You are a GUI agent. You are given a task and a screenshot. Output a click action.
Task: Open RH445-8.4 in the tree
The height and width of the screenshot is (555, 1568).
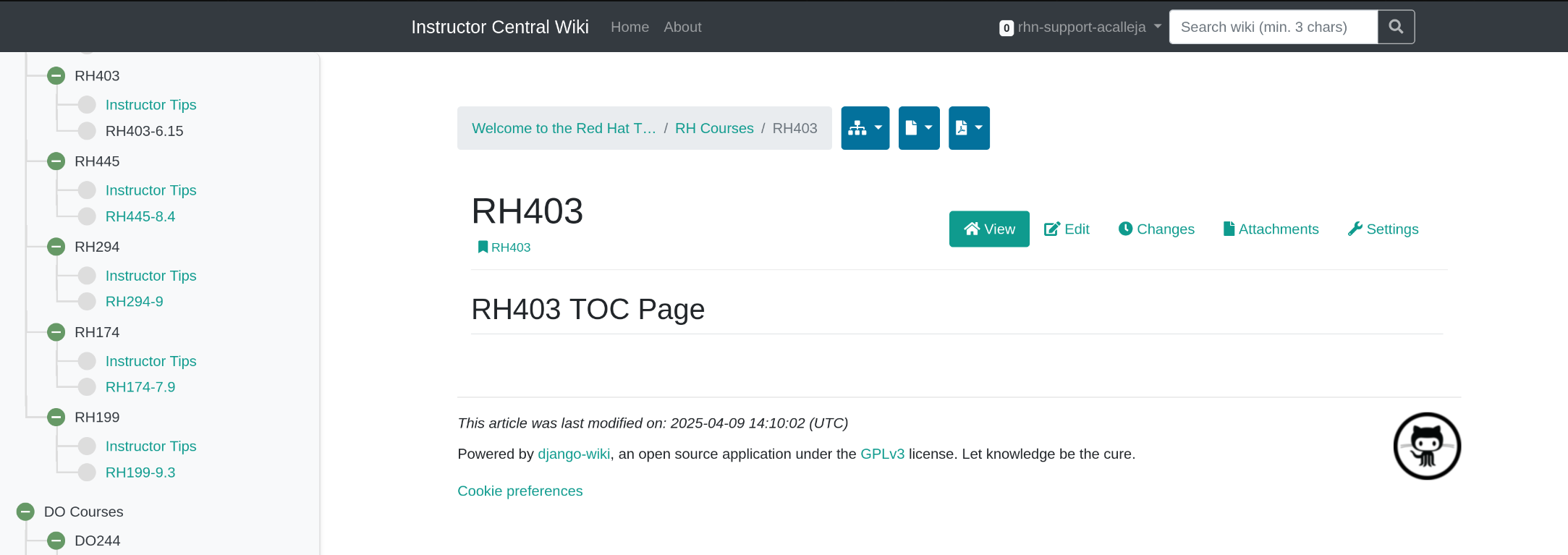point(140,216)
